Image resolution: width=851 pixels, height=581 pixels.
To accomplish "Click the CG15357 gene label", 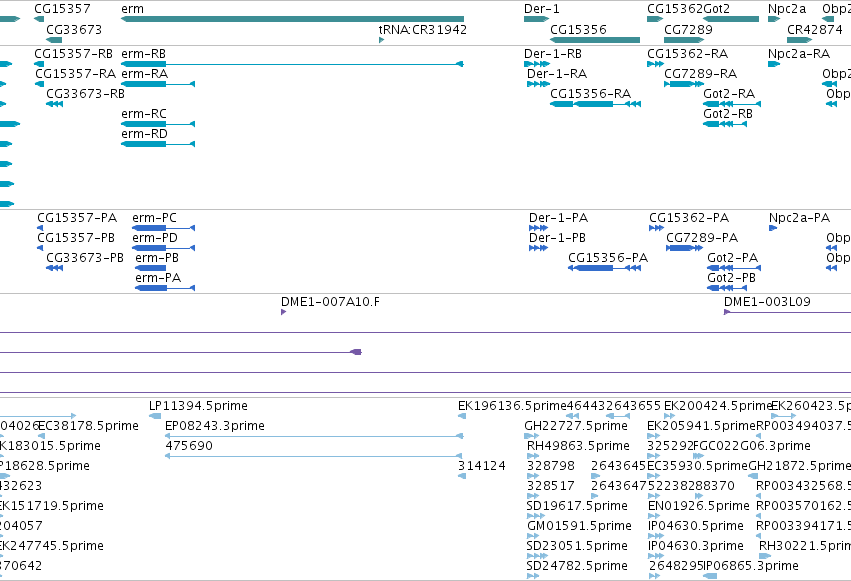I will coord(62,9).
